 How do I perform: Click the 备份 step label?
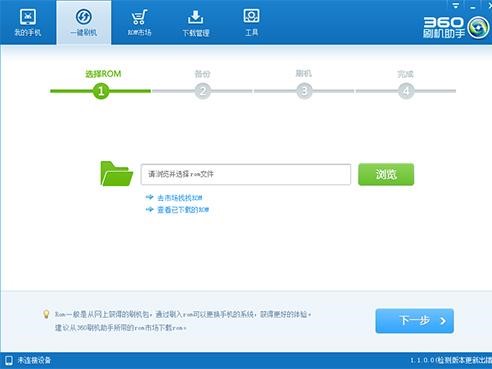202,74
